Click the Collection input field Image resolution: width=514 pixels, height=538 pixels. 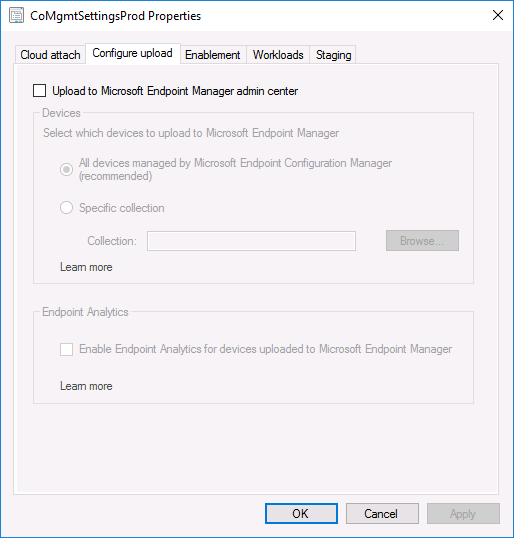(251, 241)
